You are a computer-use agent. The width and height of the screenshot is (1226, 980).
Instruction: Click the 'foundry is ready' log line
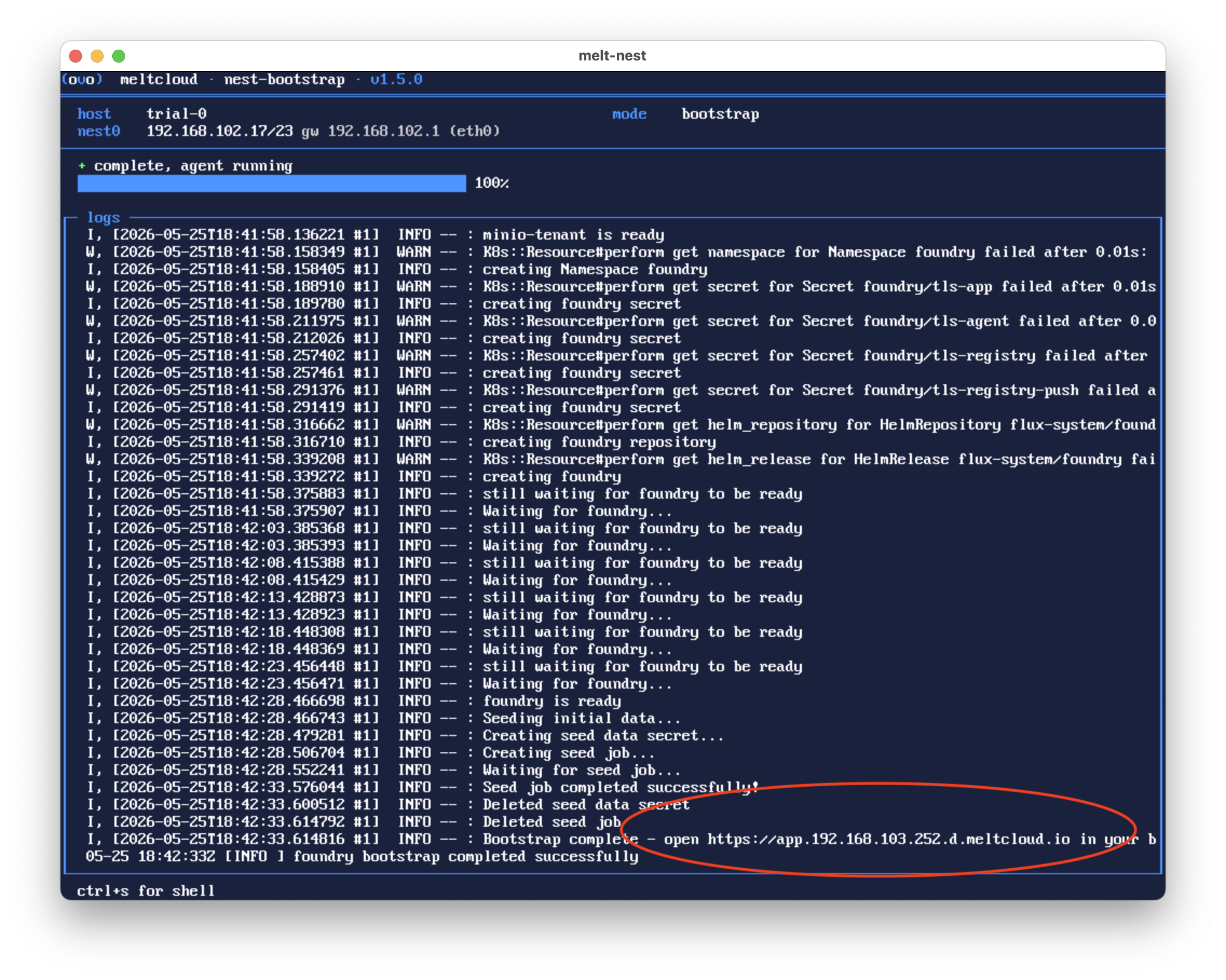353,700
